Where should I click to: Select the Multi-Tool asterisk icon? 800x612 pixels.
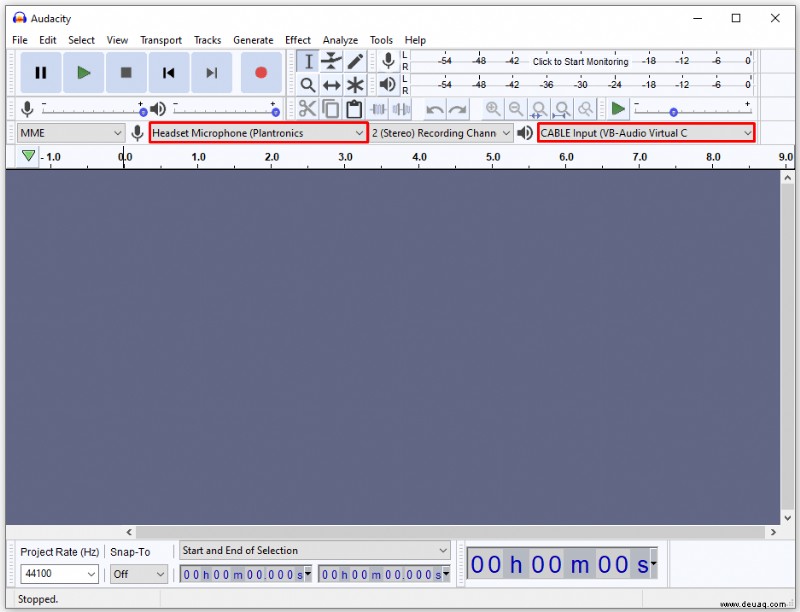point(355,85)
